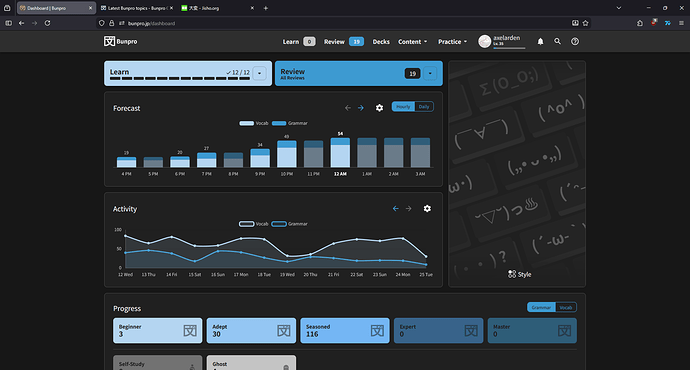Click the 4 PM forecast bar
Screen dimensions: 690x370
(x=126, y=162)
